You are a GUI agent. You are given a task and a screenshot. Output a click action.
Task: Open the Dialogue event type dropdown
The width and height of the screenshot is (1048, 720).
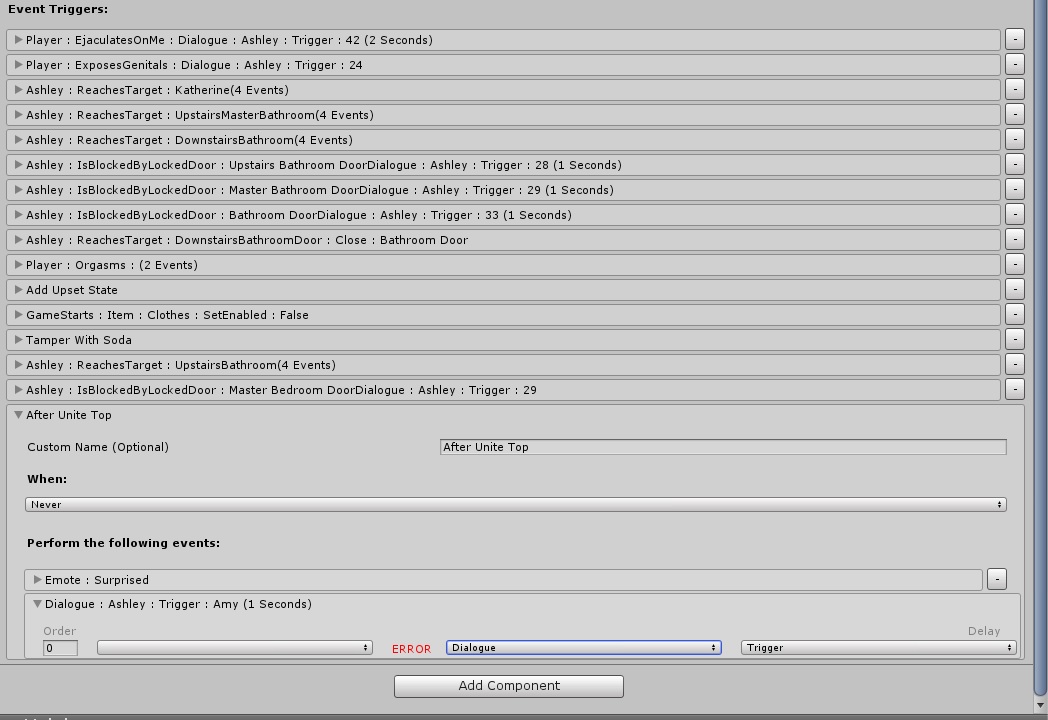[583, 648]
